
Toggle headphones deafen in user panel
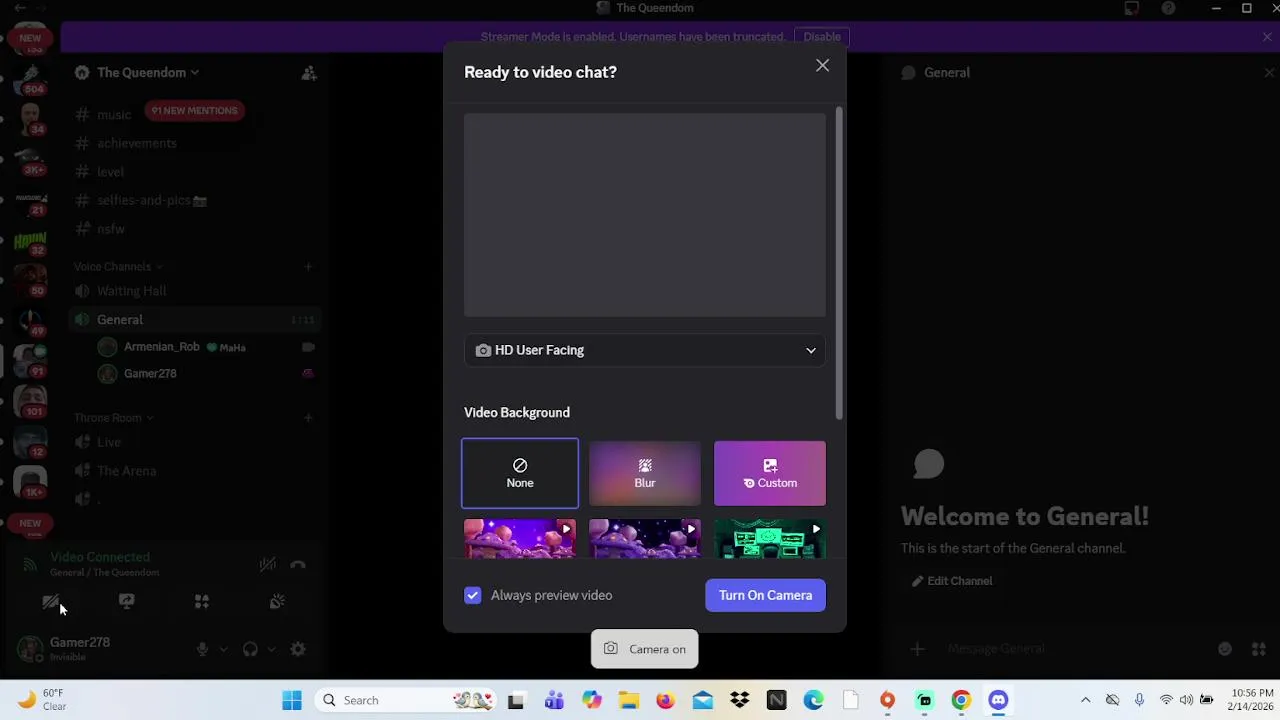(x=250, y=649)
